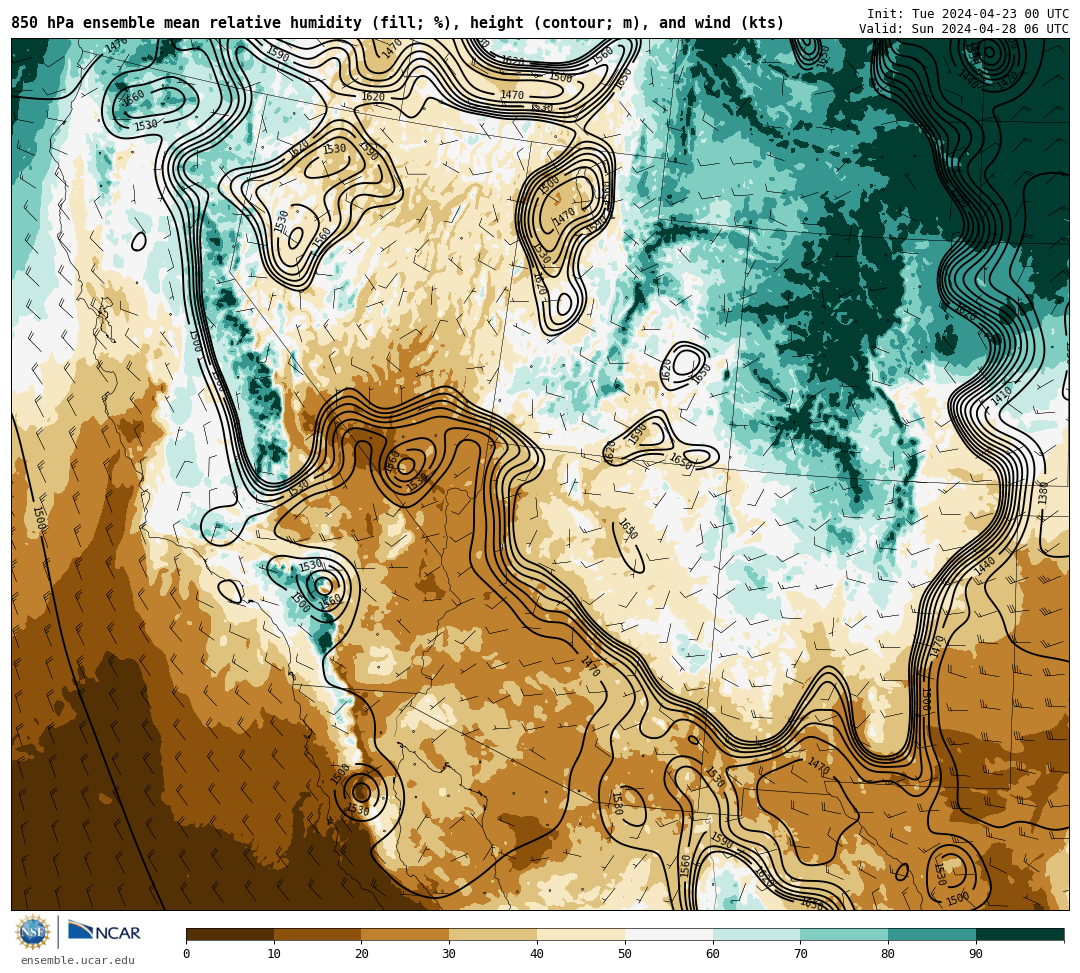Click the 'Valid: Sun 2024-04-28 06 UTC' text
This screenshot has width=1080, height=973.
964,29
